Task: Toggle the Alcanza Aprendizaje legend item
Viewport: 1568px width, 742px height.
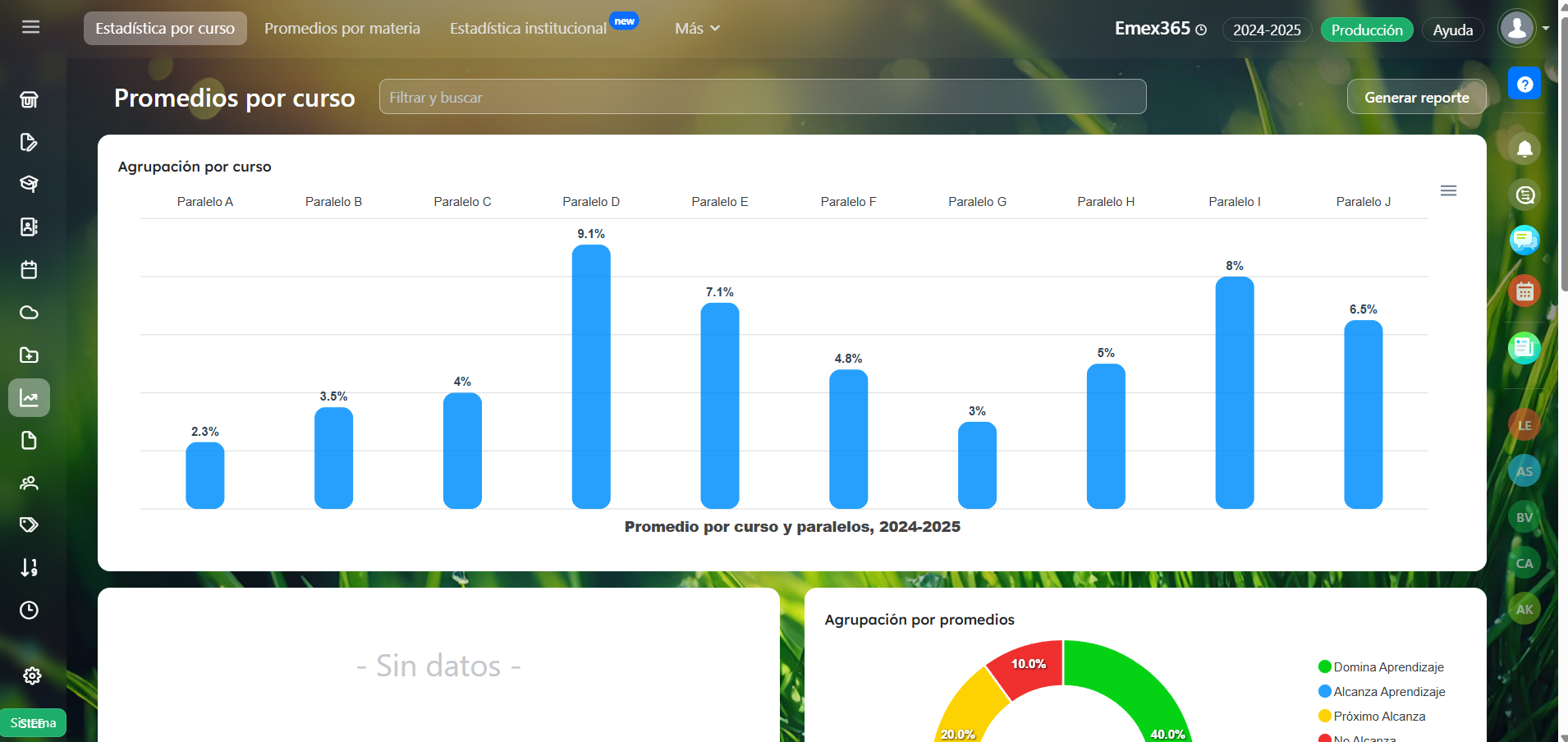Action: coord(1382,691)
